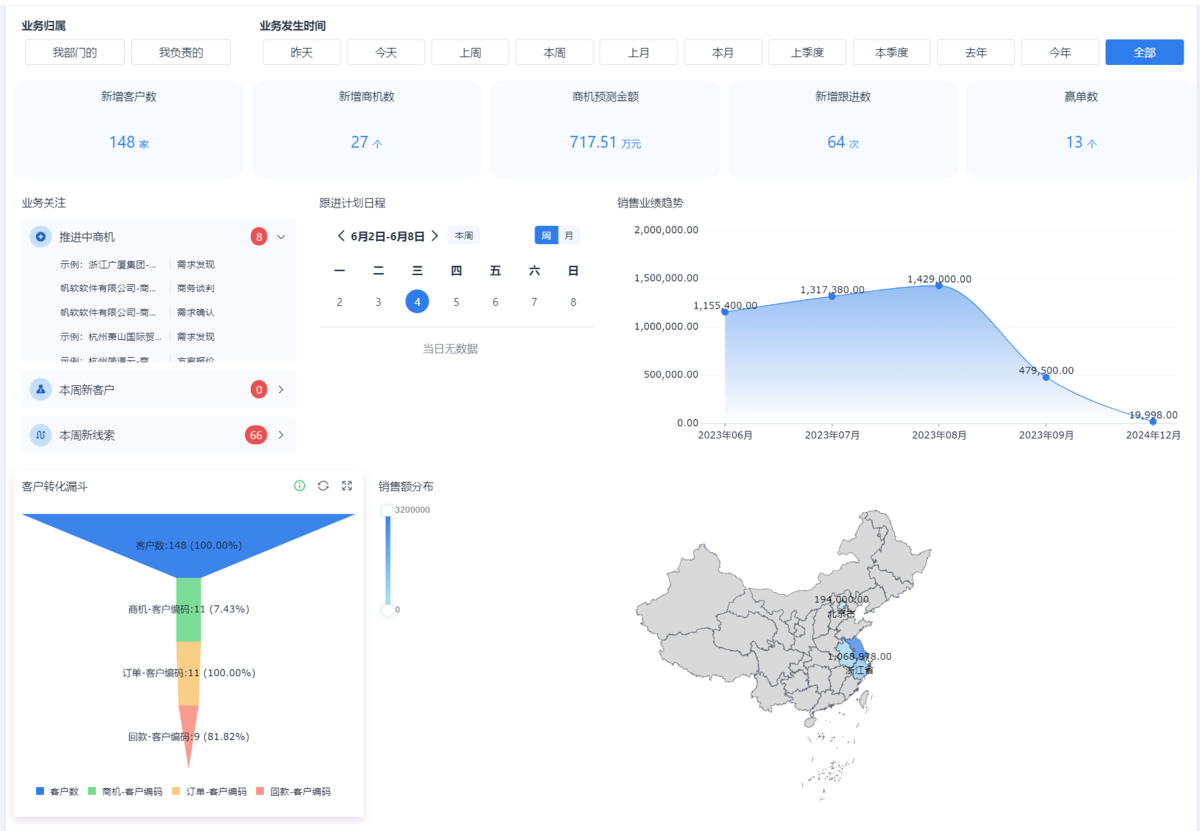The image size is (1200, 831).
Task: Click the red badge showing 66
Action: tap(256, 435)
